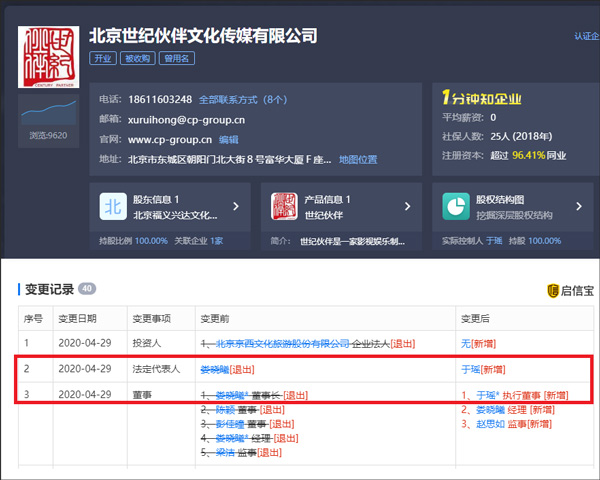
Task: Click struck-through 陈颖 董事 entry
Action: 243,410
